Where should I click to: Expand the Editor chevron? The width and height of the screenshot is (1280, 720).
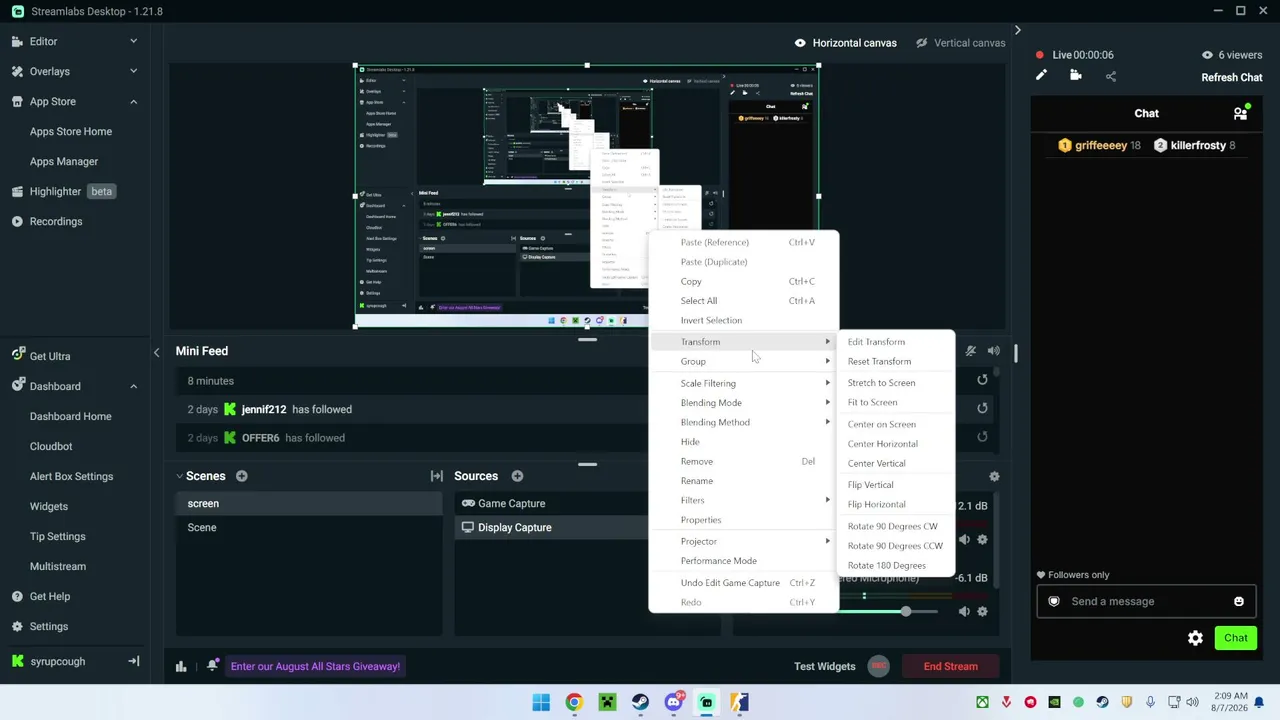coord(134,41)
